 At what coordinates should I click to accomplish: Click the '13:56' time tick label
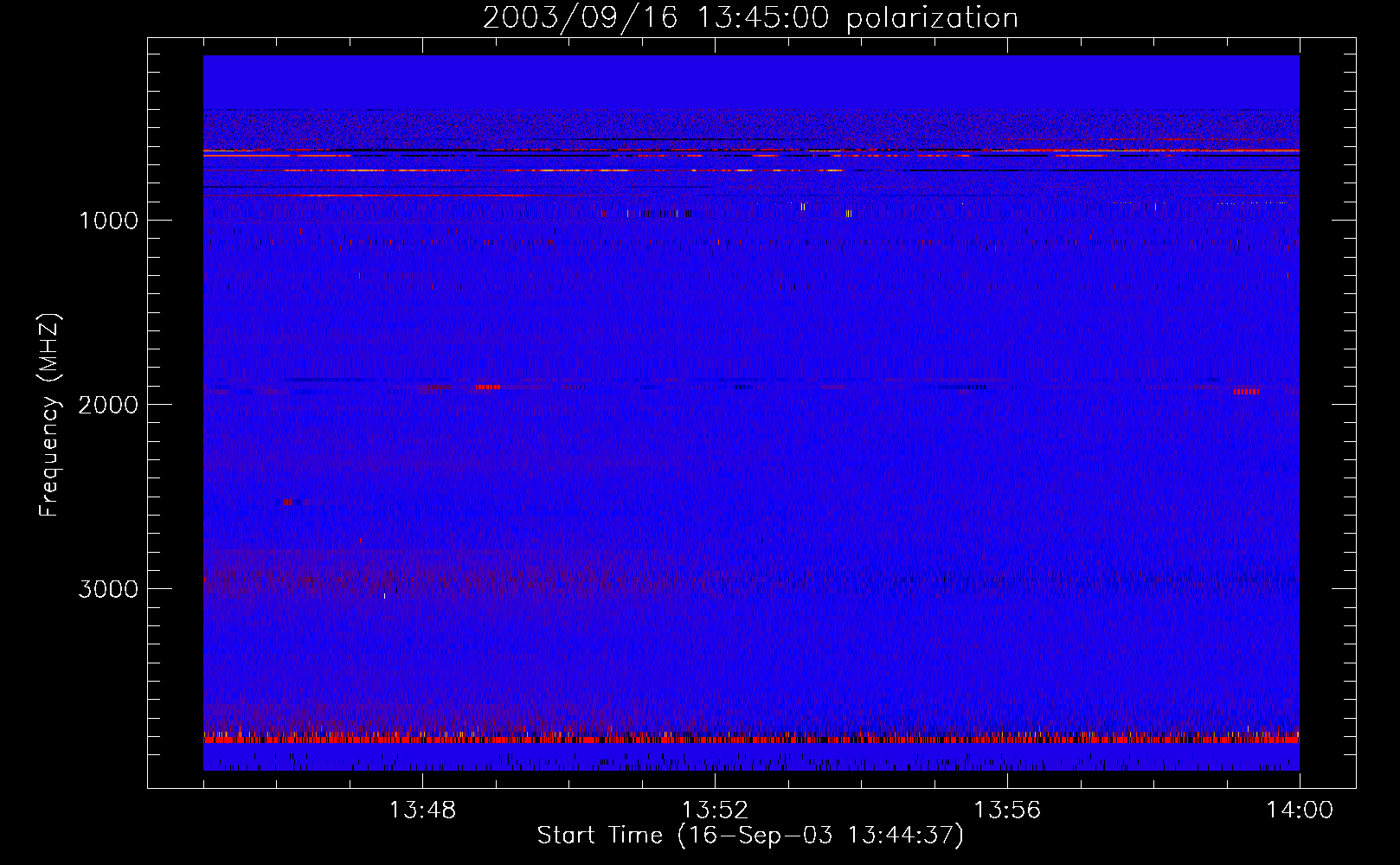pos(1007,811)
